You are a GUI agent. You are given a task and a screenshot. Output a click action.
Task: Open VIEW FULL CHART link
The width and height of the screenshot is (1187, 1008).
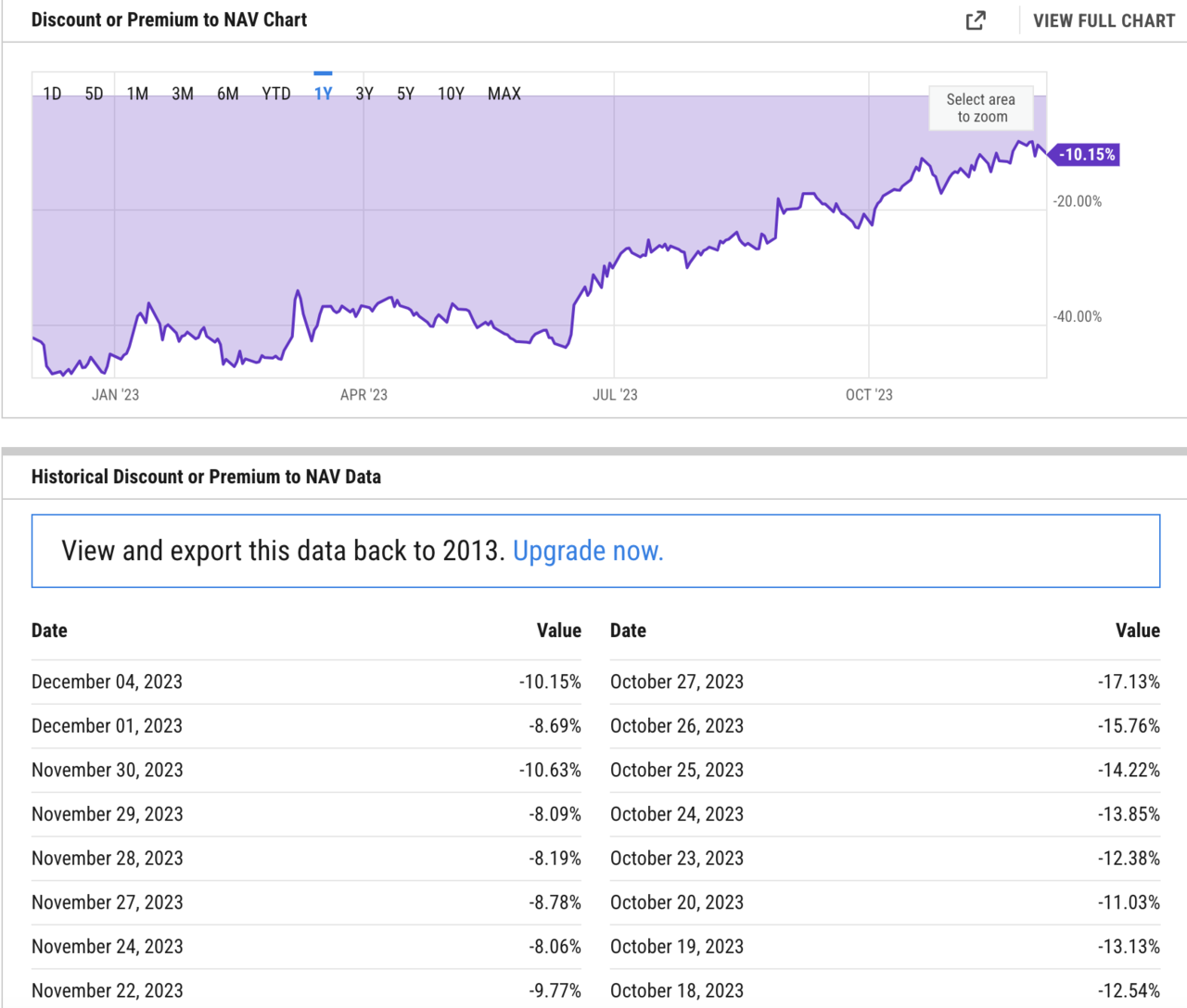coord(1104,20)
